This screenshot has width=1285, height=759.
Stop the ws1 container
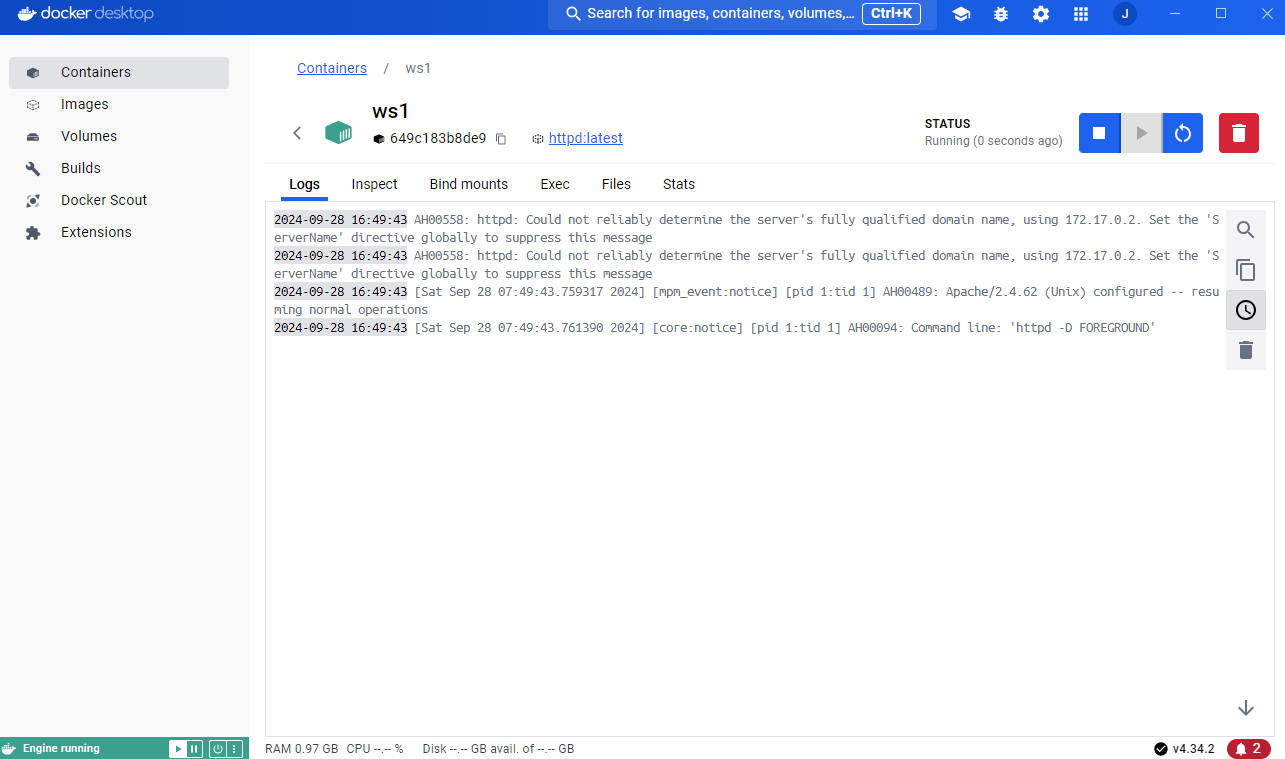click(x=1099, y=133)
